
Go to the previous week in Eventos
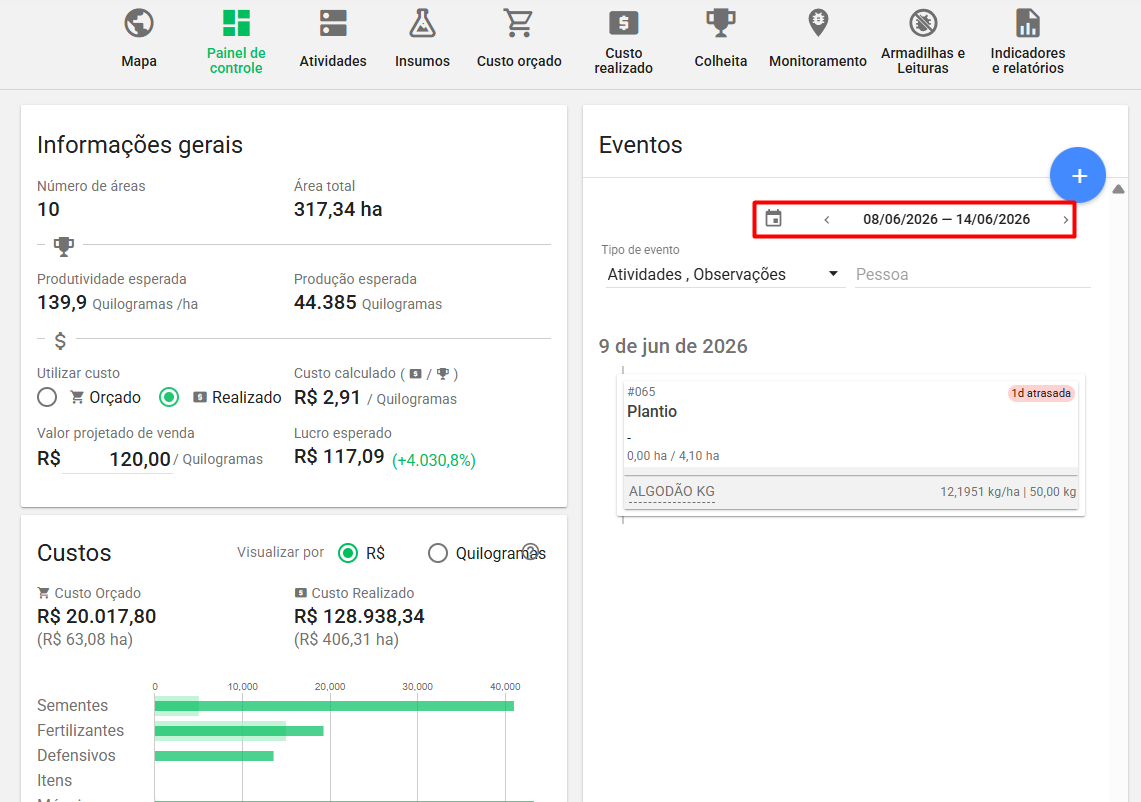click(x=827, y=220)
